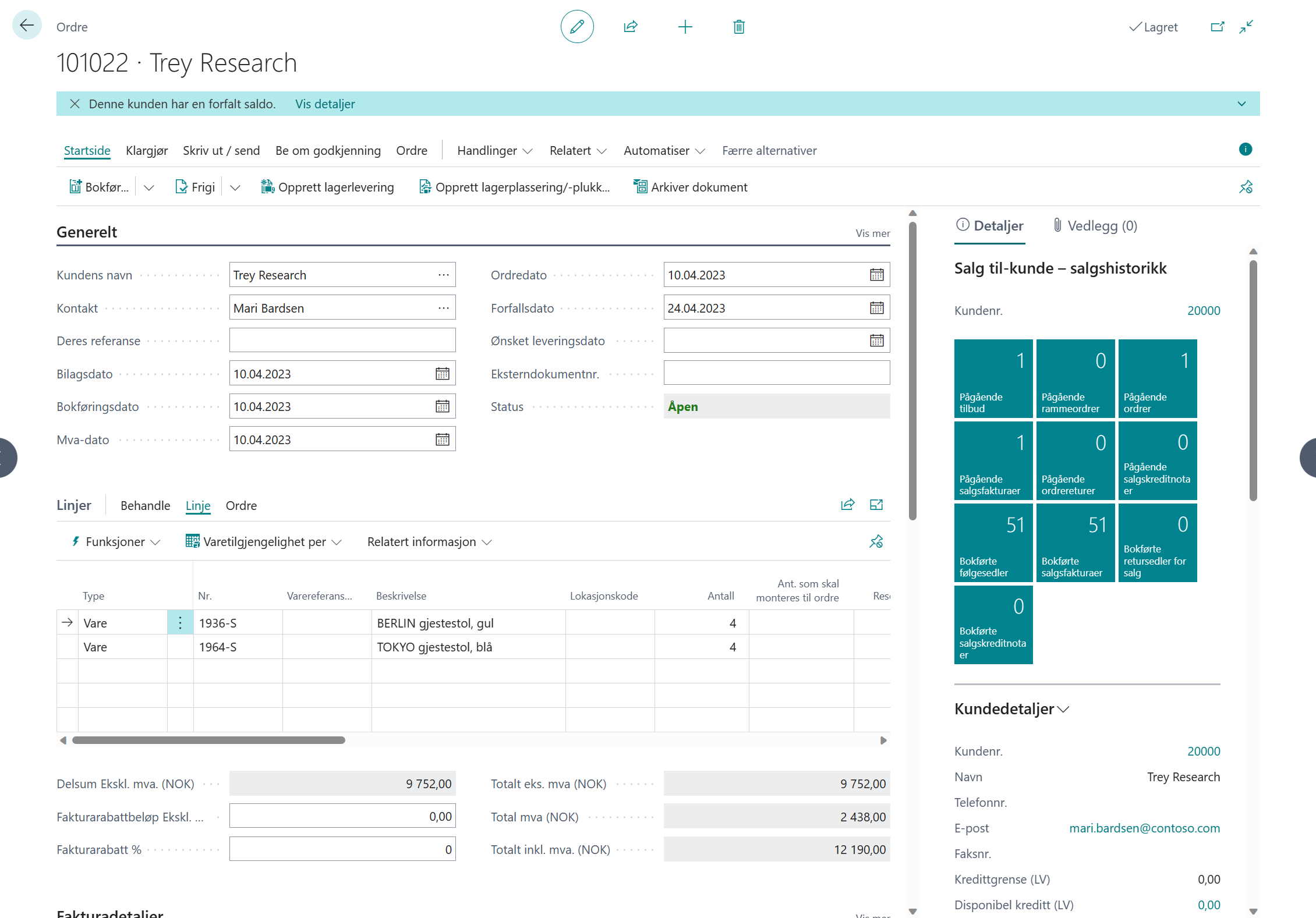Click Vis mer in the Generelt section

(872, 233)
